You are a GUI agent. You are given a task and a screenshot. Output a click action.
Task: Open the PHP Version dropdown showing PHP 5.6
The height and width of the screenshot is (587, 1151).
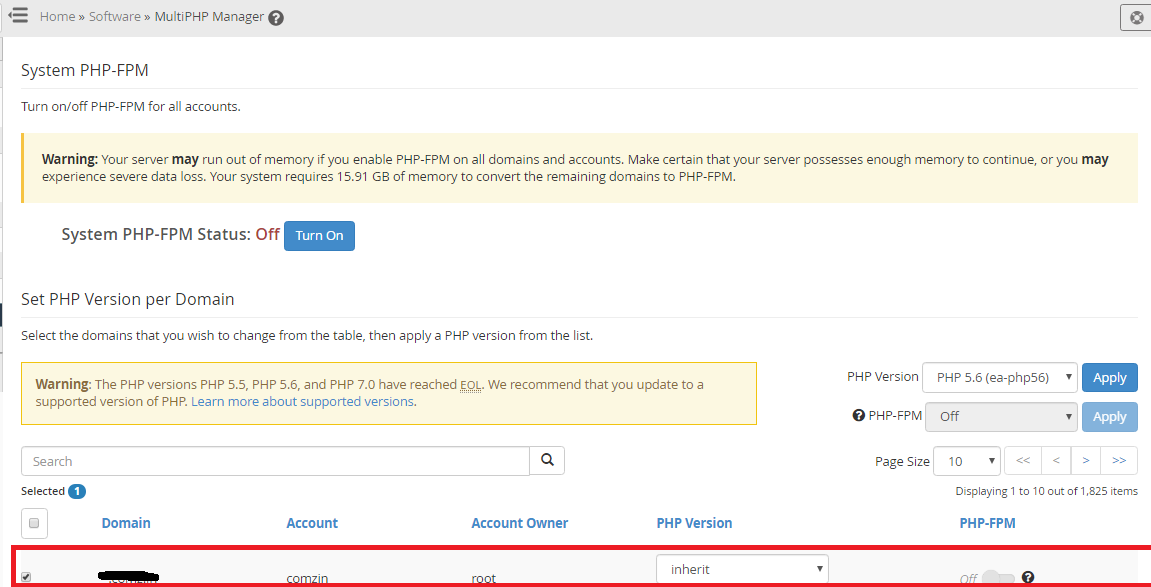pos(999,377)
